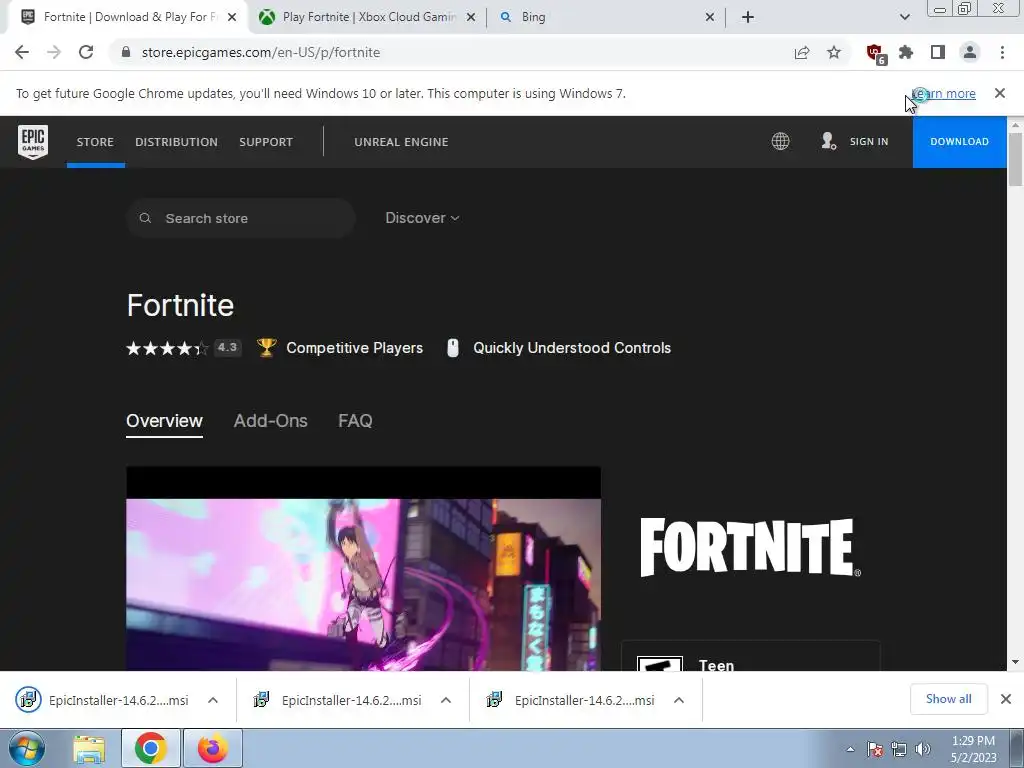Click the browser back arrow
The height and width of the screenshot is (768, 1024).
22,52
